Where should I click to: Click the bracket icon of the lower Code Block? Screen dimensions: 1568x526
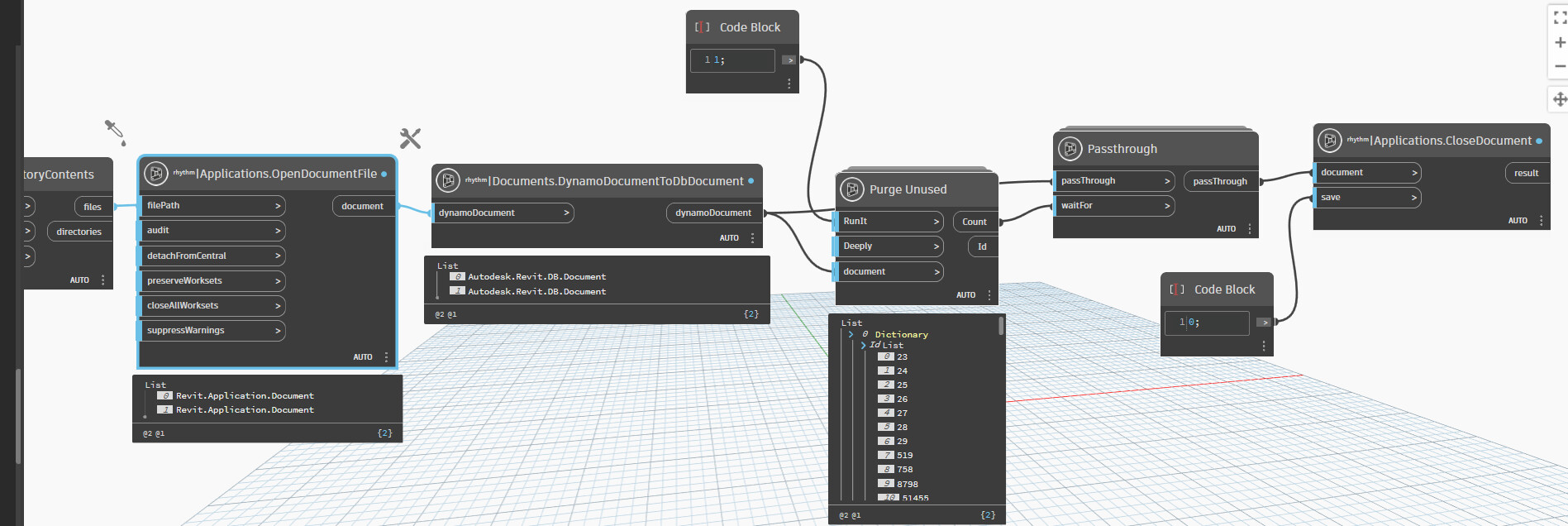tap(1177, 289)
